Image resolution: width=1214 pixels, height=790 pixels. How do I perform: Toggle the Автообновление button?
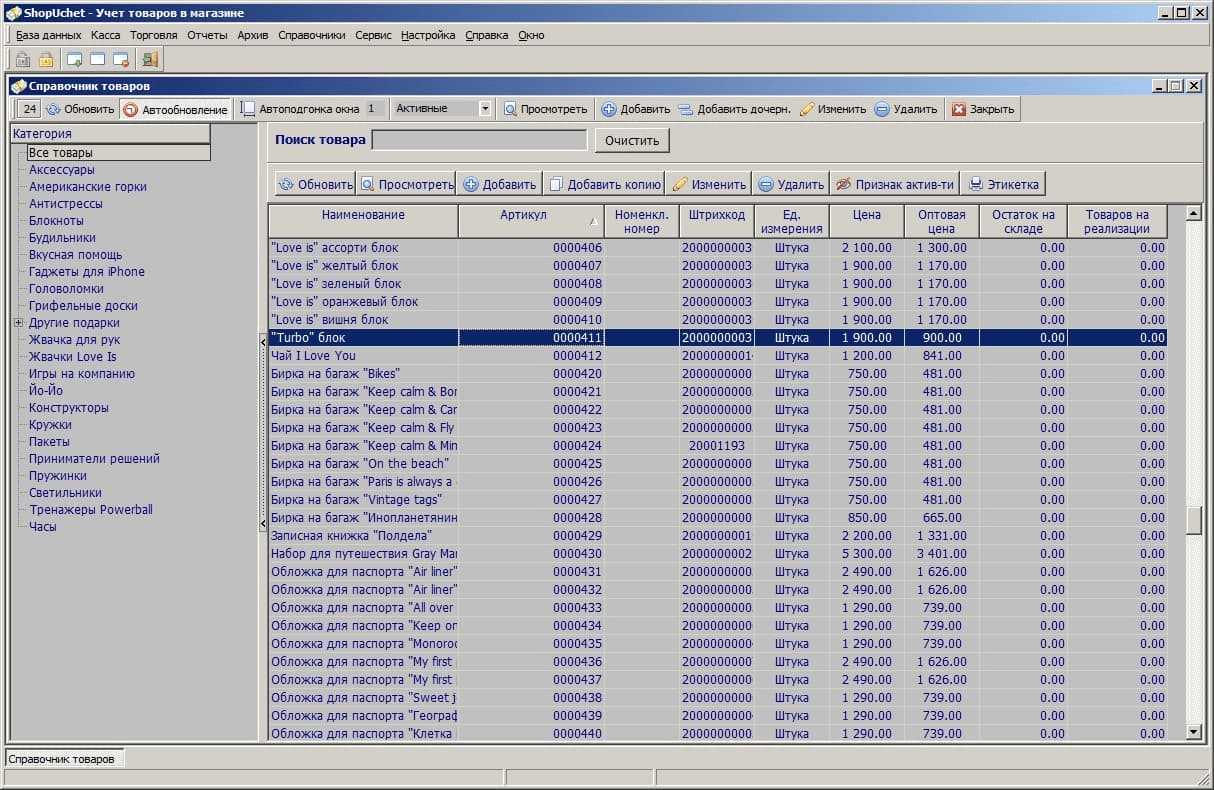coord(175,109)
